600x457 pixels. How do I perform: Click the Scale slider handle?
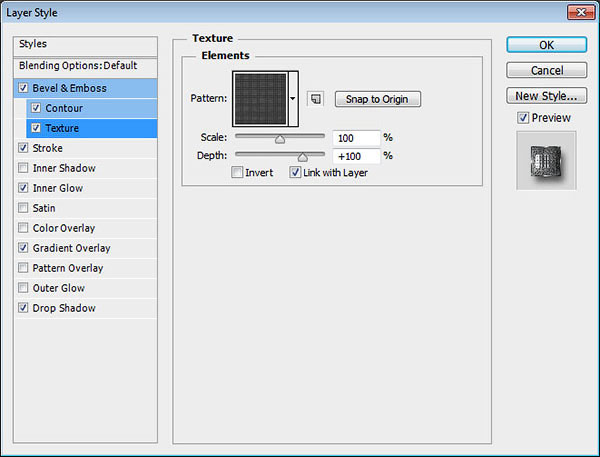(x=280, y=139)
